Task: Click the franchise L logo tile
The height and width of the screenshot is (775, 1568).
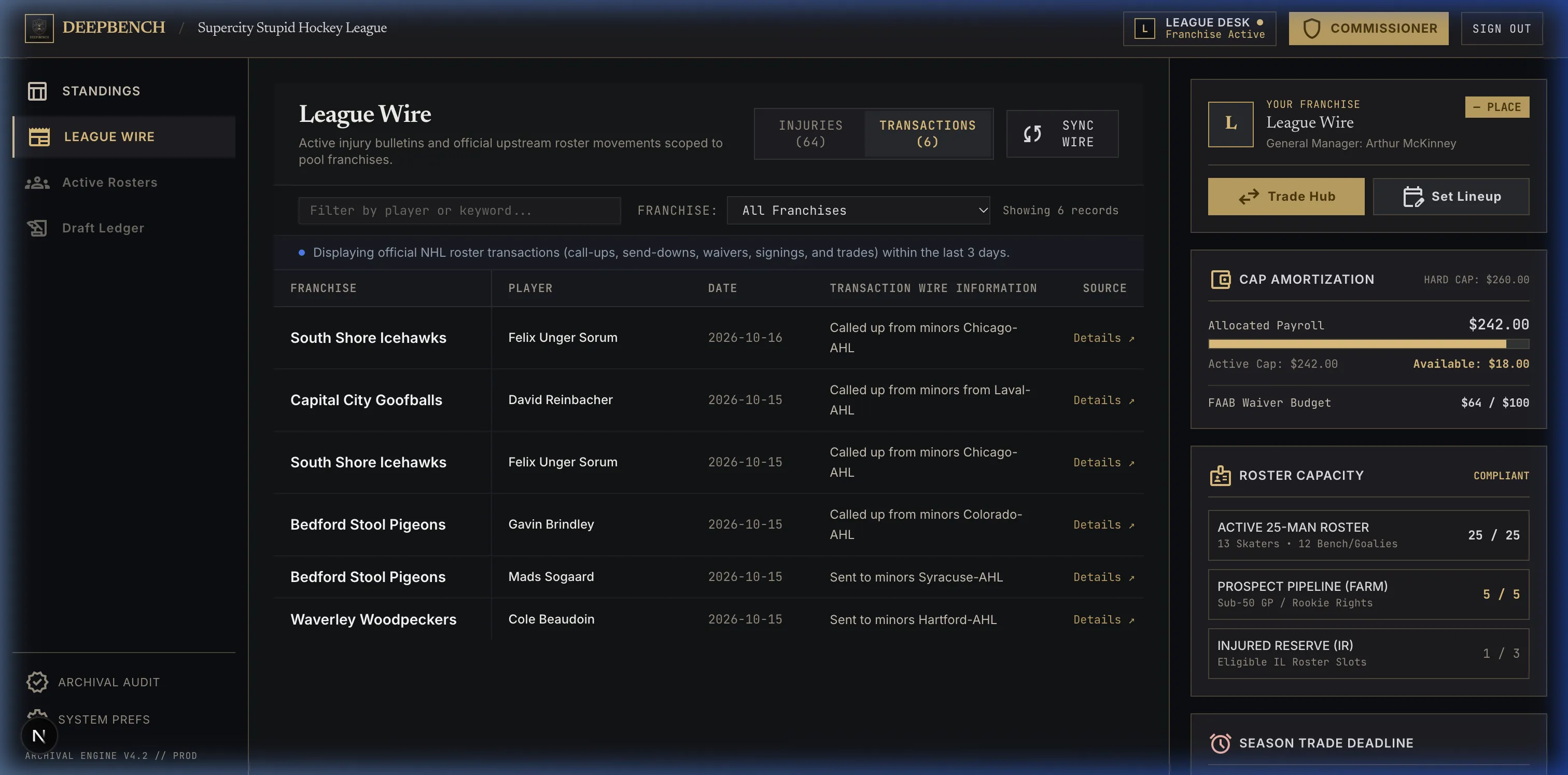Action: pos(1231,124)
